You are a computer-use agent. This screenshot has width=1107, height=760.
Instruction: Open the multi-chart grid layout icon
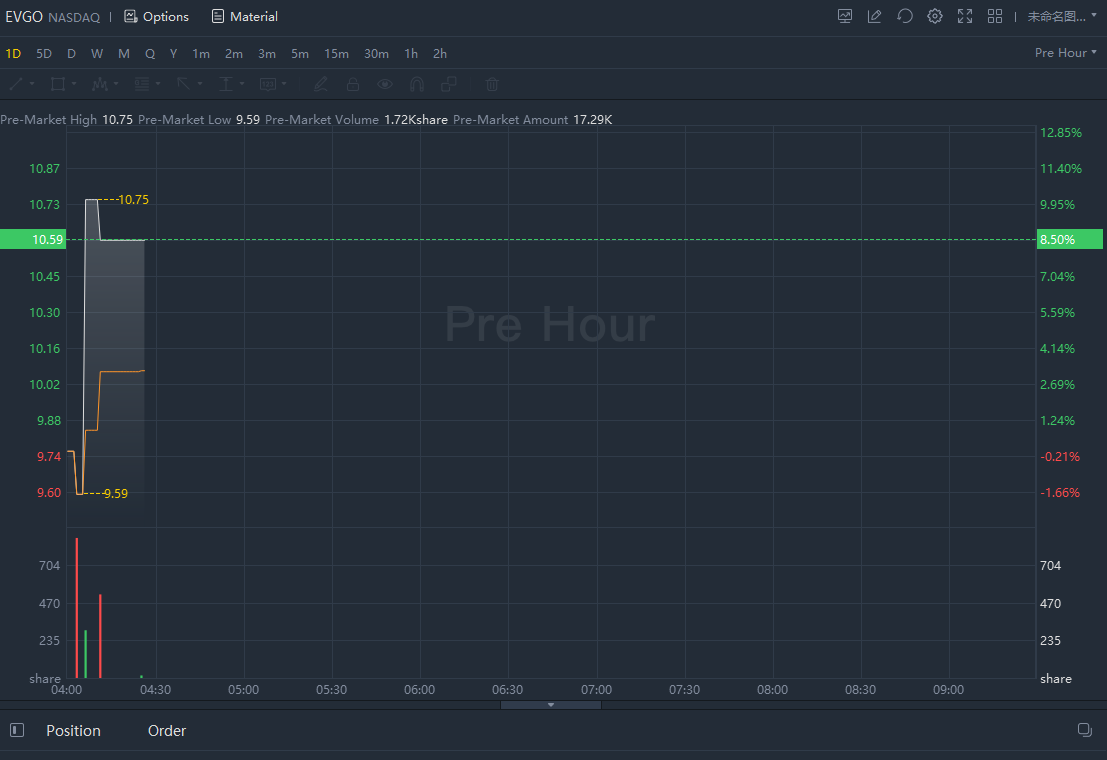pos(995,16)
